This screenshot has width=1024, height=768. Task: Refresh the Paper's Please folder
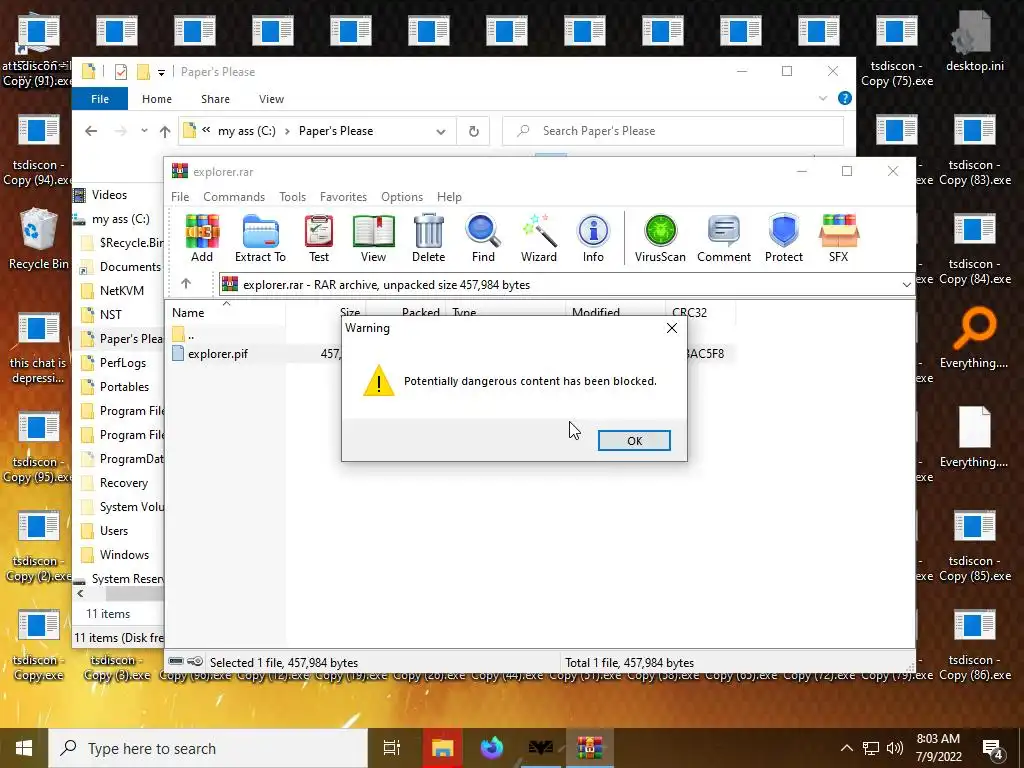[x=473, y=131]
